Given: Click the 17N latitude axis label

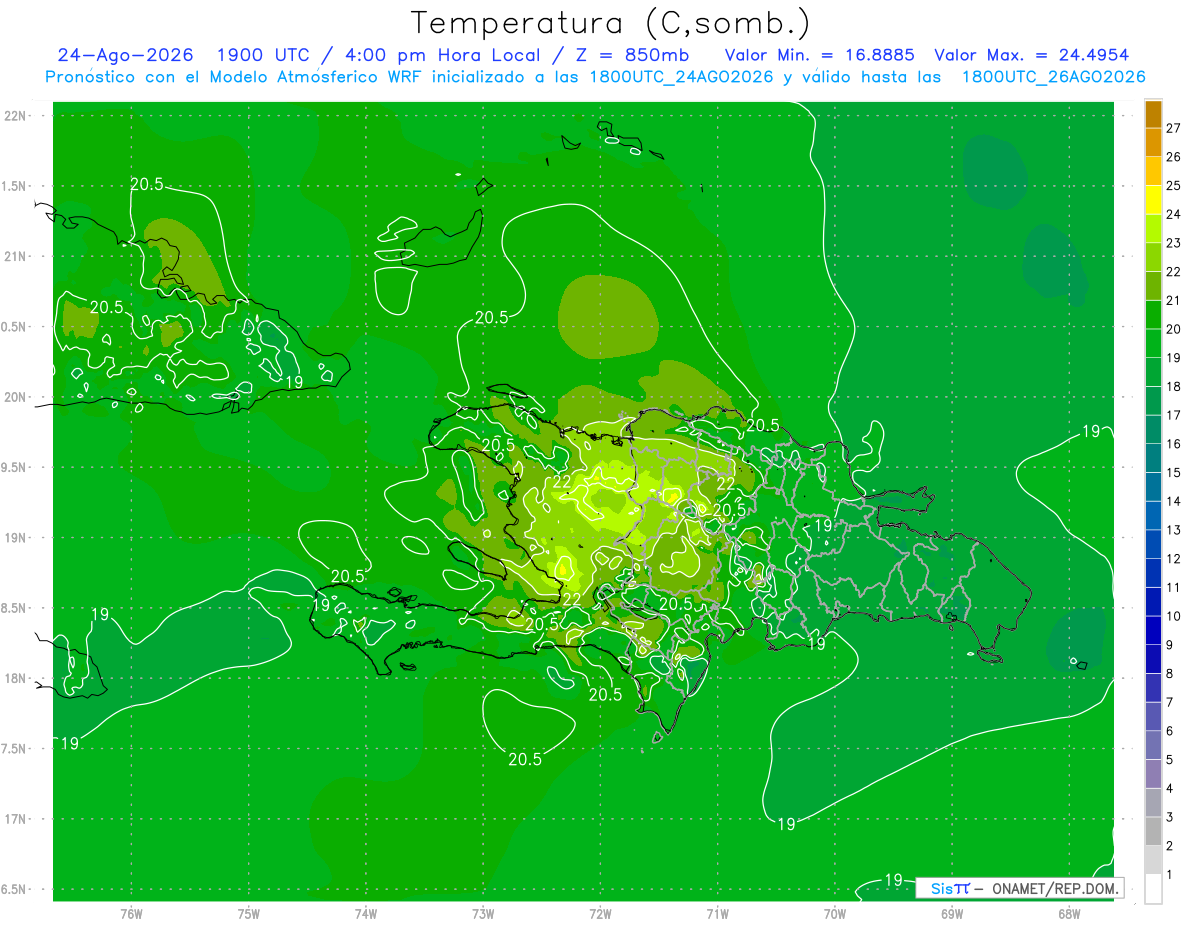Looking at the screenshot, I should pos(16,819).
